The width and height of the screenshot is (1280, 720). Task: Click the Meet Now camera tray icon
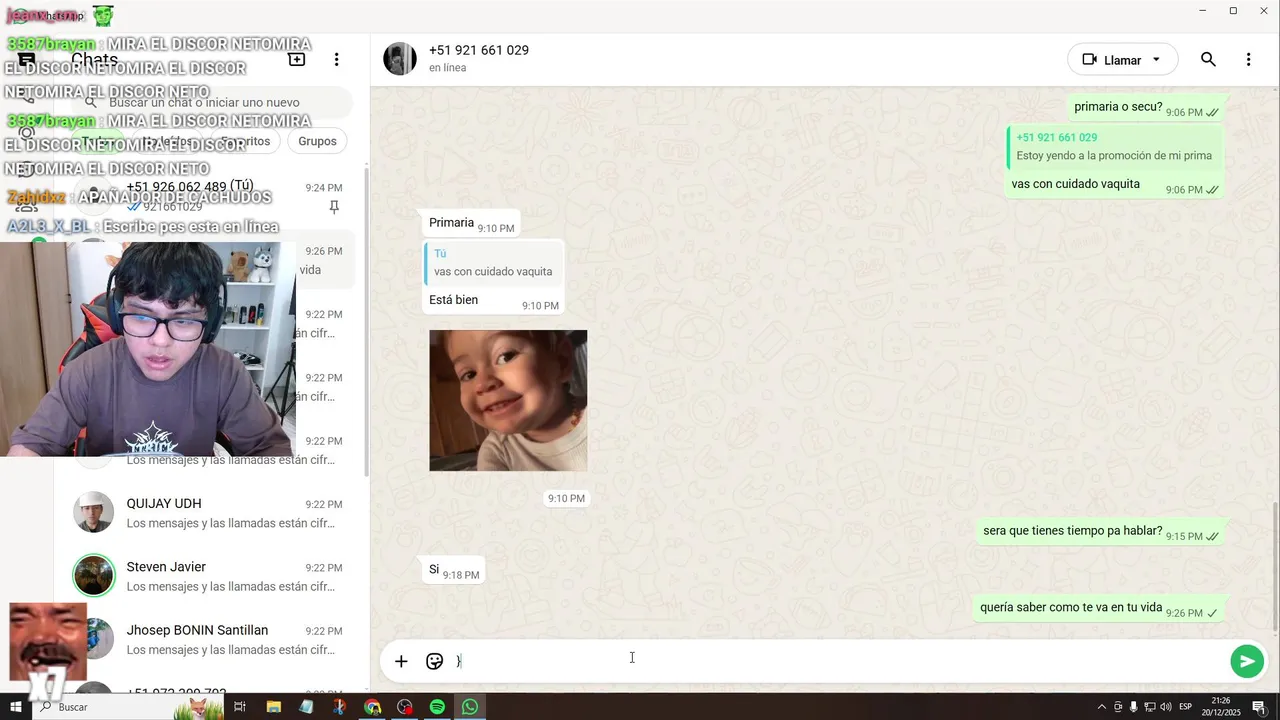pos(1118,707)
